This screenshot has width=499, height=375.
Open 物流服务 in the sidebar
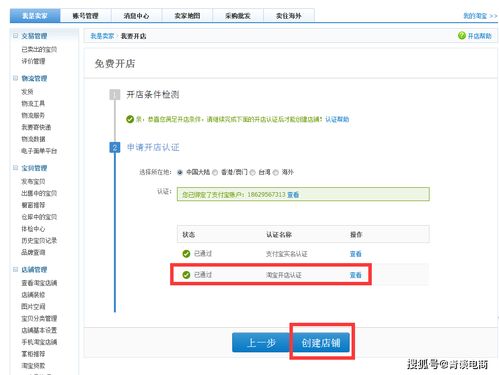[33, 115]
